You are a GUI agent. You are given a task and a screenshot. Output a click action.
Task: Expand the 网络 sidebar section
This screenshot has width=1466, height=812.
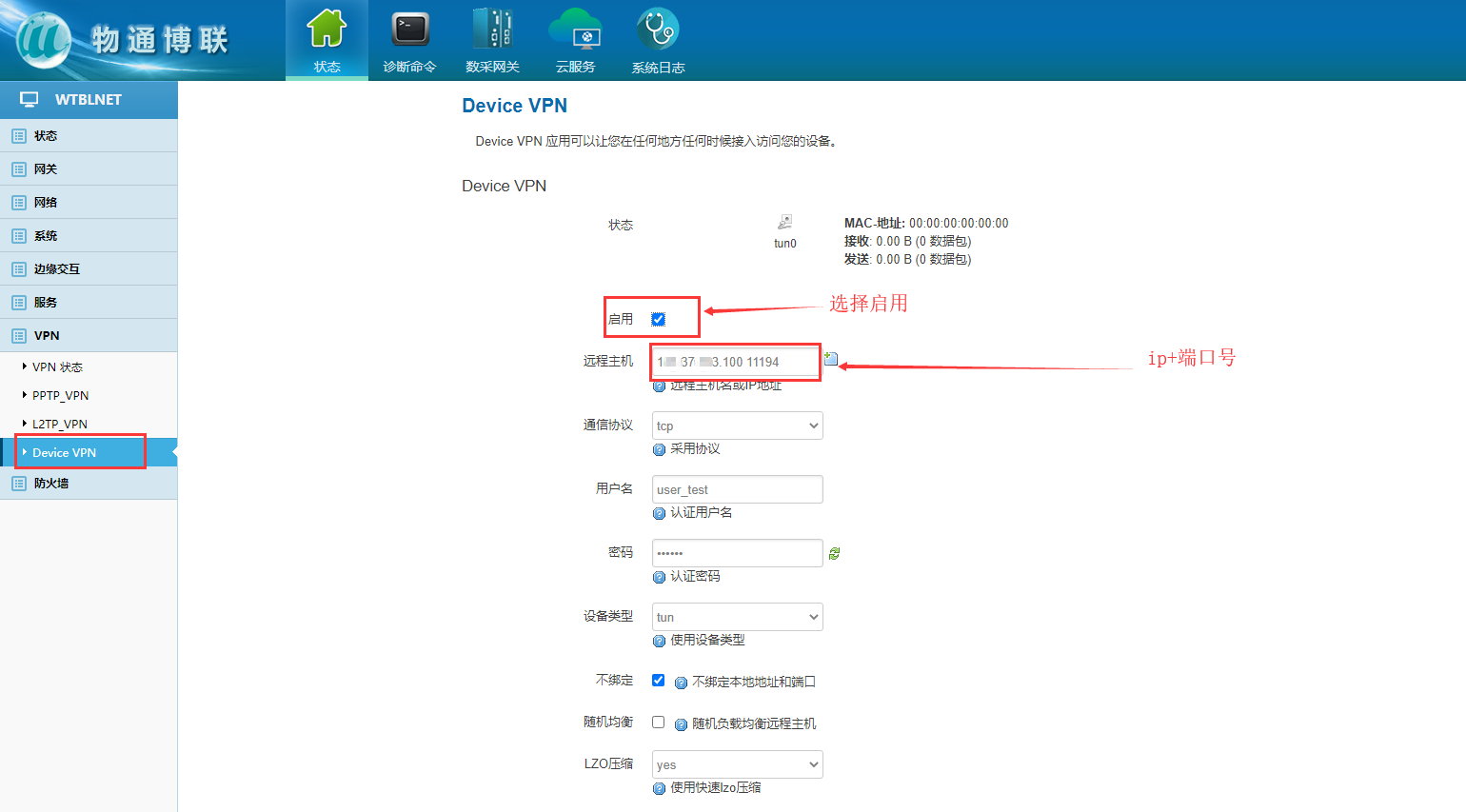coord(89,203)
